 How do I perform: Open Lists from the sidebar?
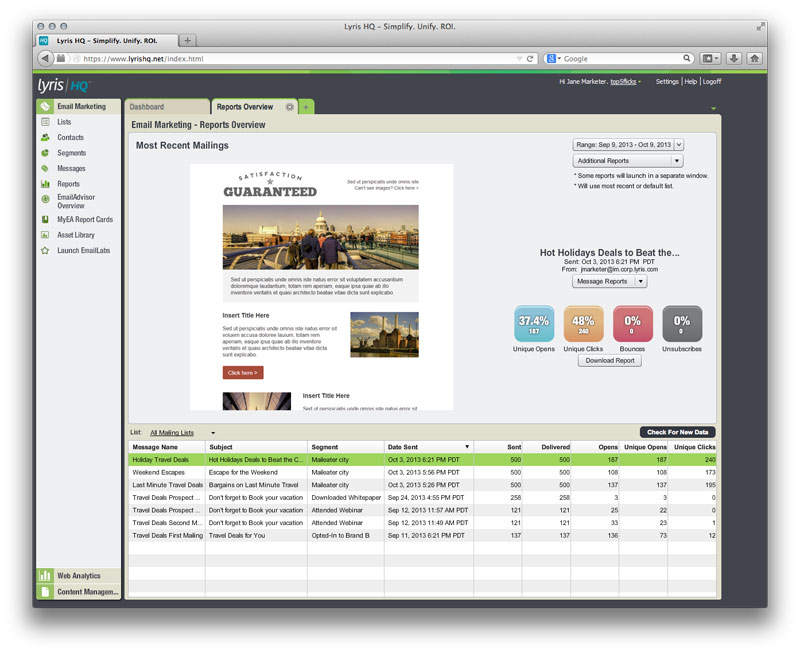click(x=64, y=122)
